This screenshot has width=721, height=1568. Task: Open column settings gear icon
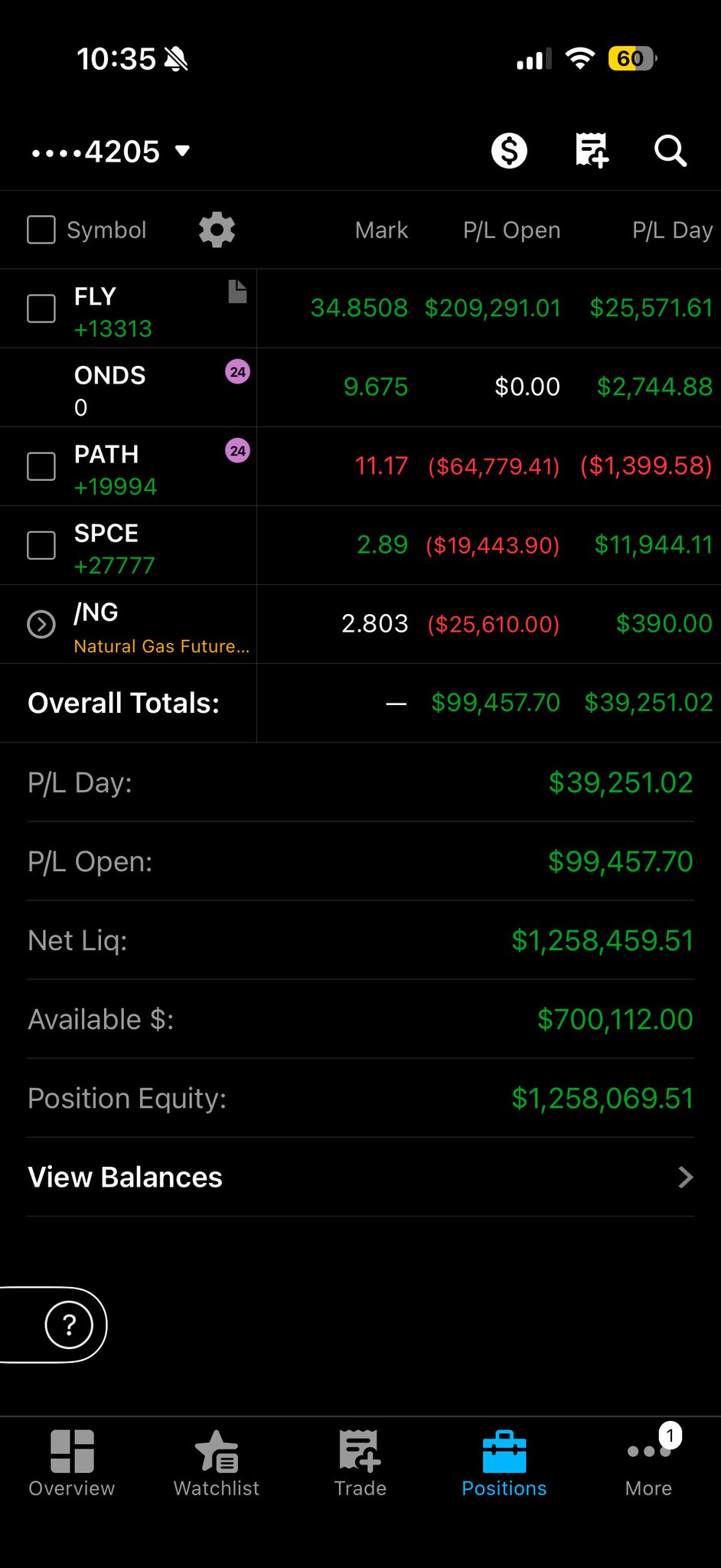(x=217, y=230)
